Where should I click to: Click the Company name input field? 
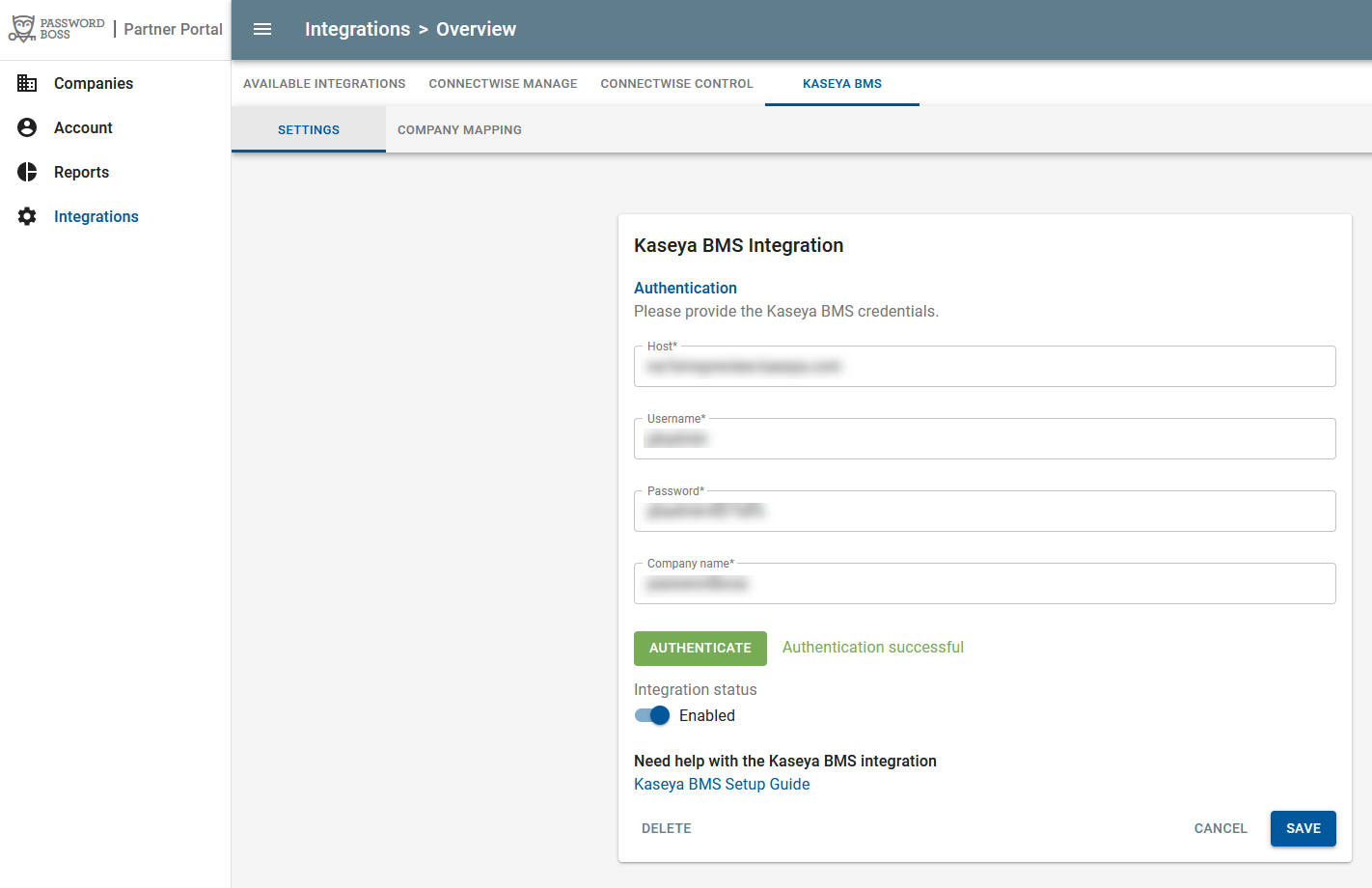(x=984, y=583)
